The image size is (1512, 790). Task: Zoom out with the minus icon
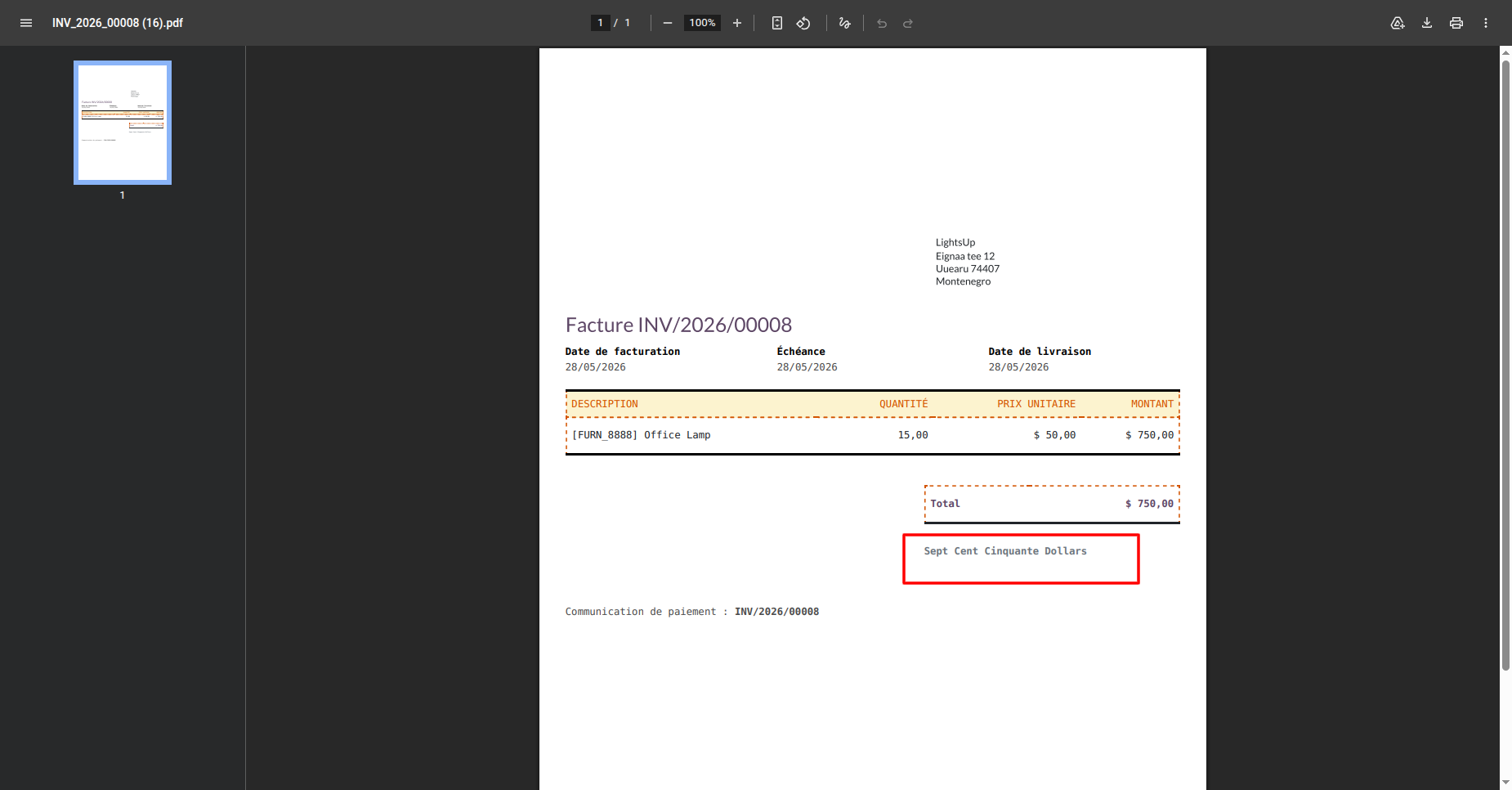668,23
